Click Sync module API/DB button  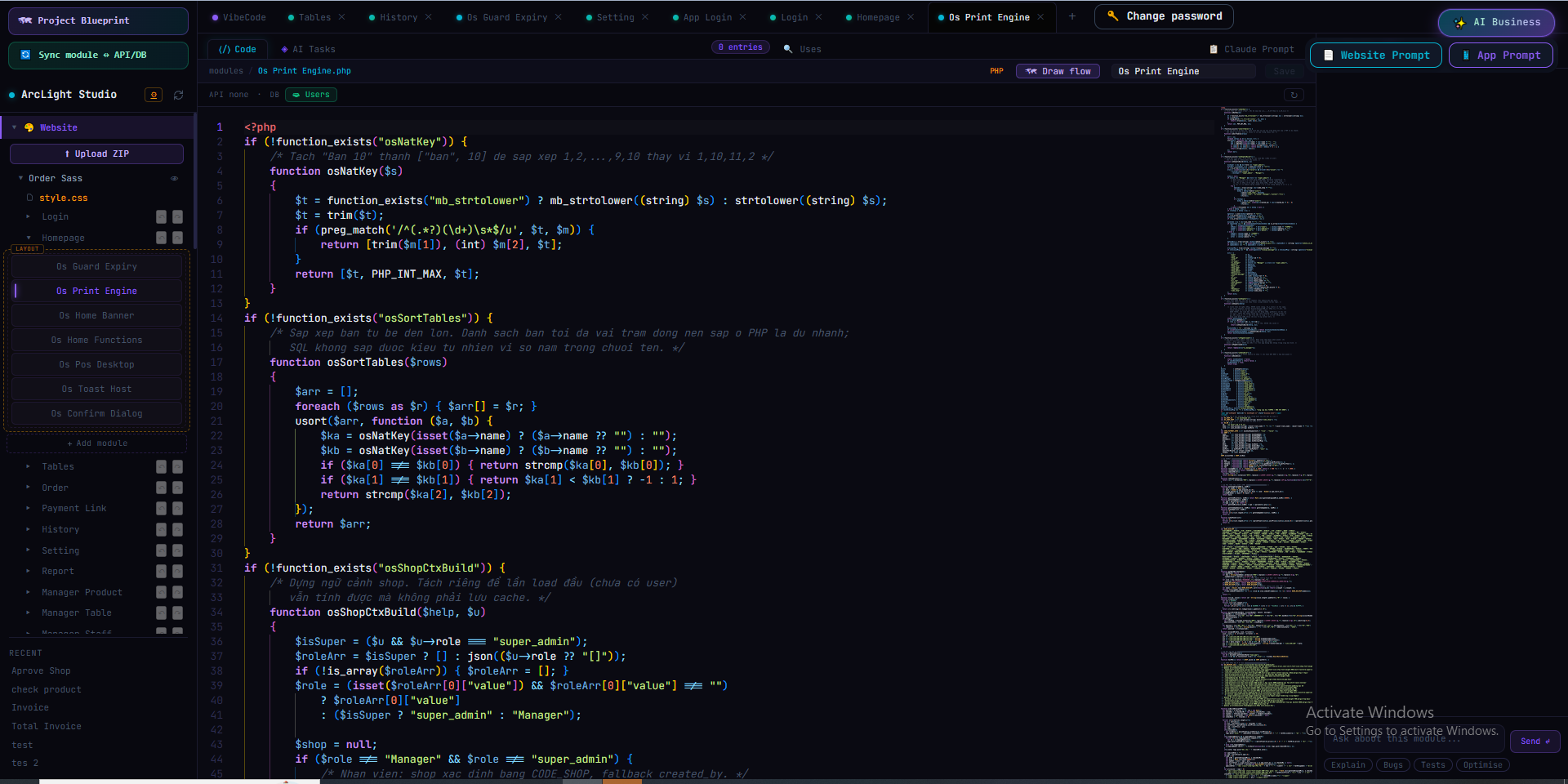[x=98, y=55]
